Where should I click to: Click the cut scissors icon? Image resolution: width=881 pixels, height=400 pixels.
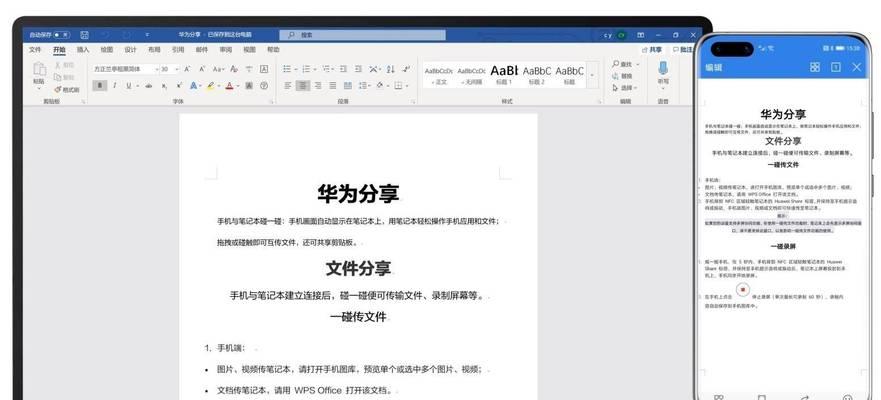click(57, 65)
